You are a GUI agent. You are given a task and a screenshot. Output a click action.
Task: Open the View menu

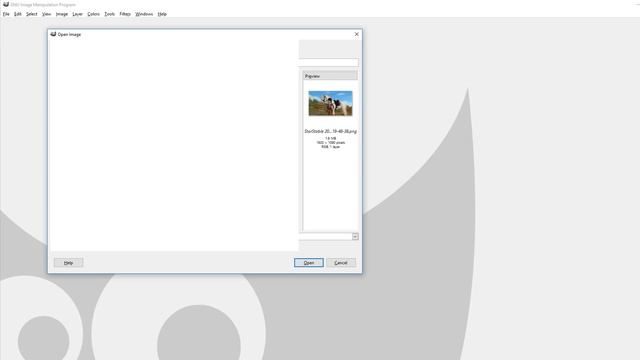click(x=47, y=14)
